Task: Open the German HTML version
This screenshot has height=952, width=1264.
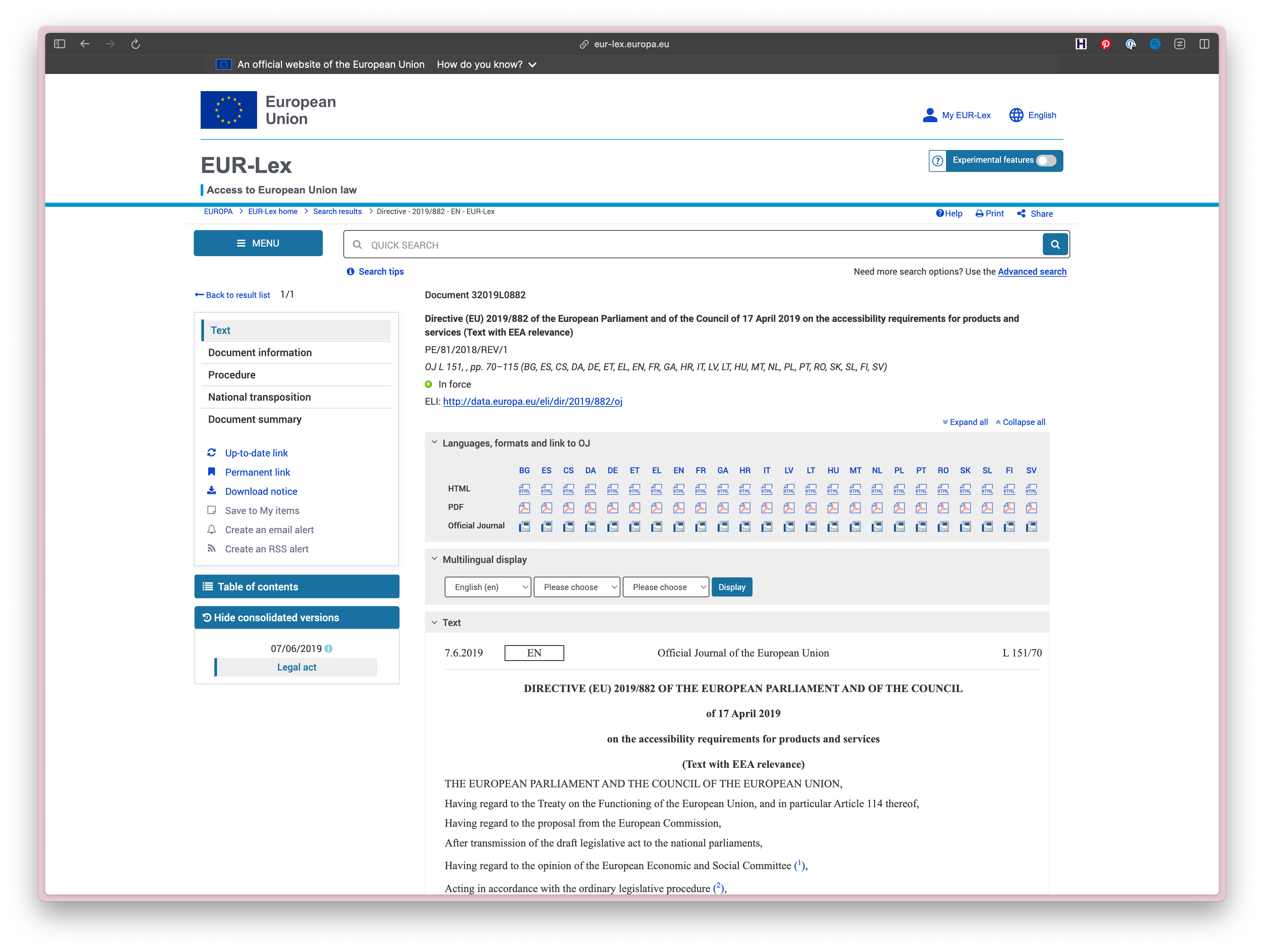Action: (x=612, y=489)
